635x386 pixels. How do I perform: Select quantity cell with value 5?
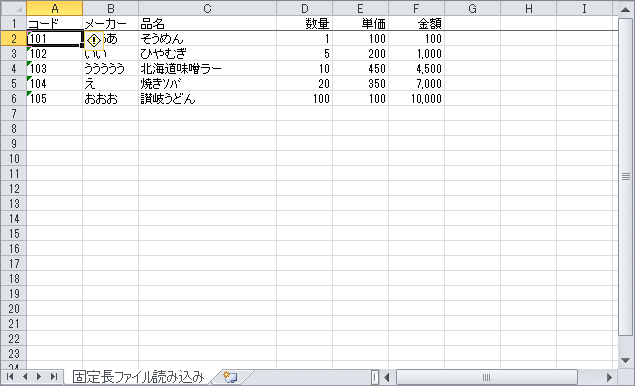305,53
